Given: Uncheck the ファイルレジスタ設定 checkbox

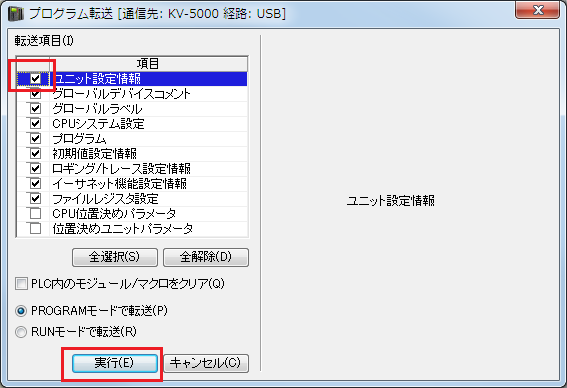Looking at the screenshot, I should (x=35, y=199).
